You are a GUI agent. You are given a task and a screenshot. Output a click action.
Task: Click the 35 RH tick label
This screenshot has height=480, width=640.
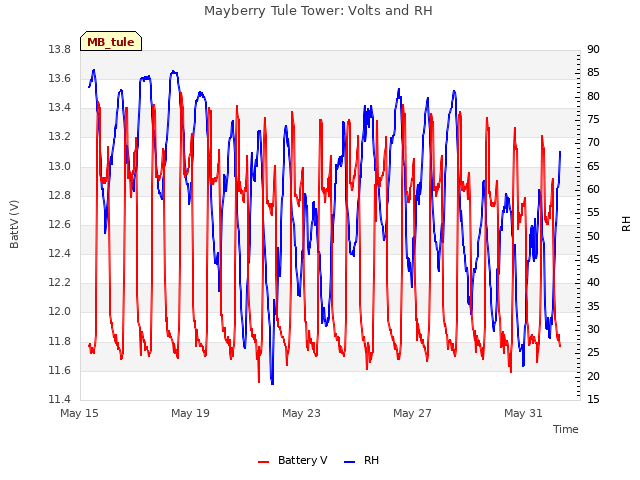tap(593, 306)
